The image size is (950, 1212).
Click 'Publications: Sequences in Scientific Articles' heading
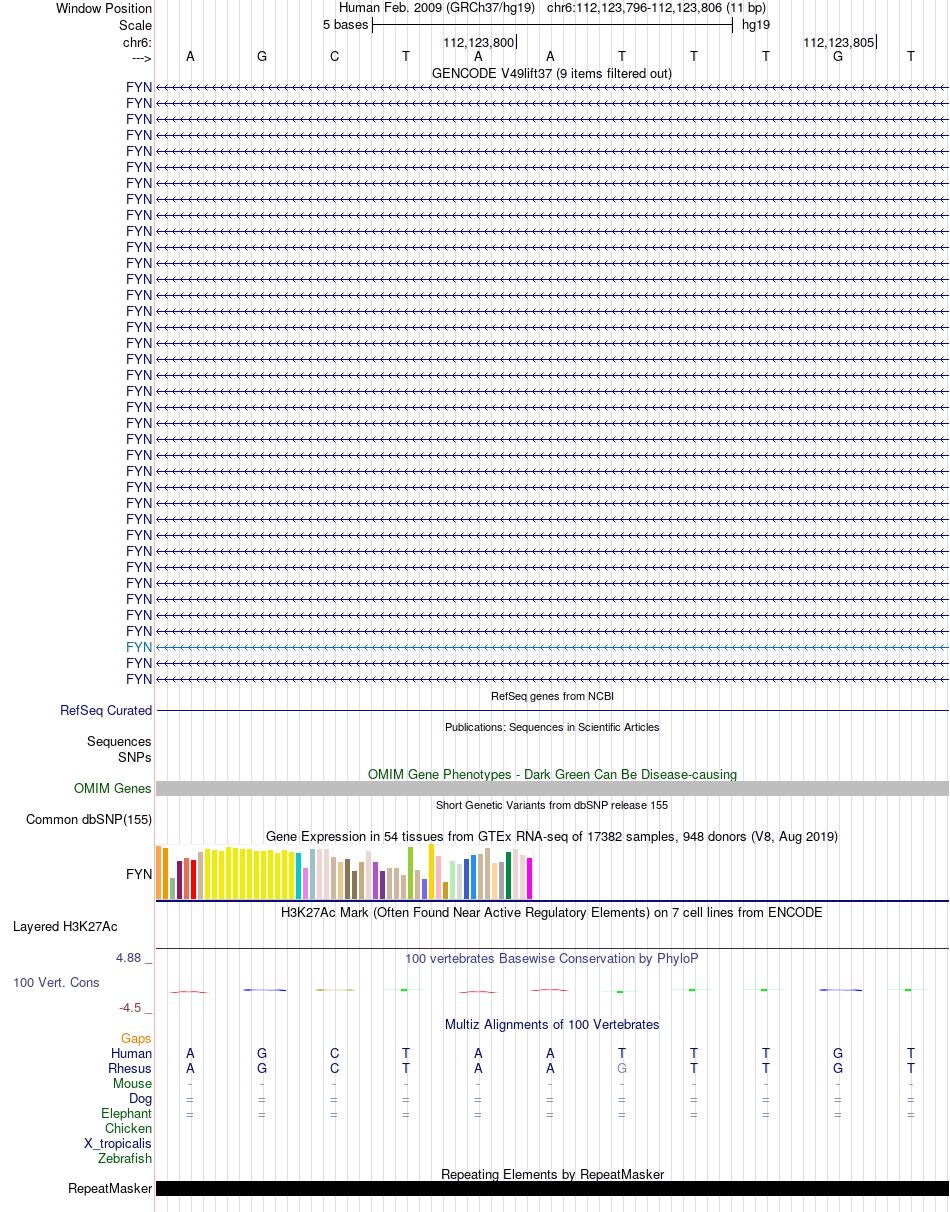(x=552, y=727)
